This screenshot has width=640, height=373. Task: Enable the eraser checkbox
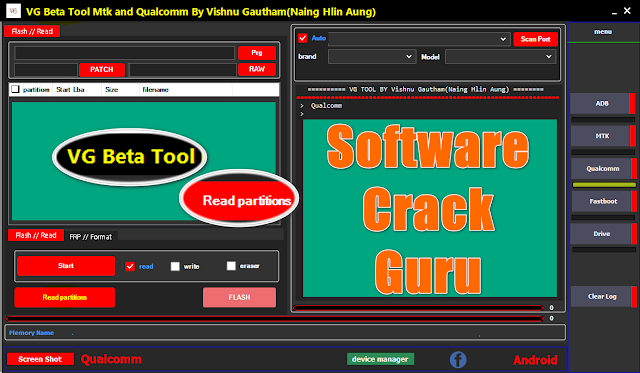tap(231, 266)
